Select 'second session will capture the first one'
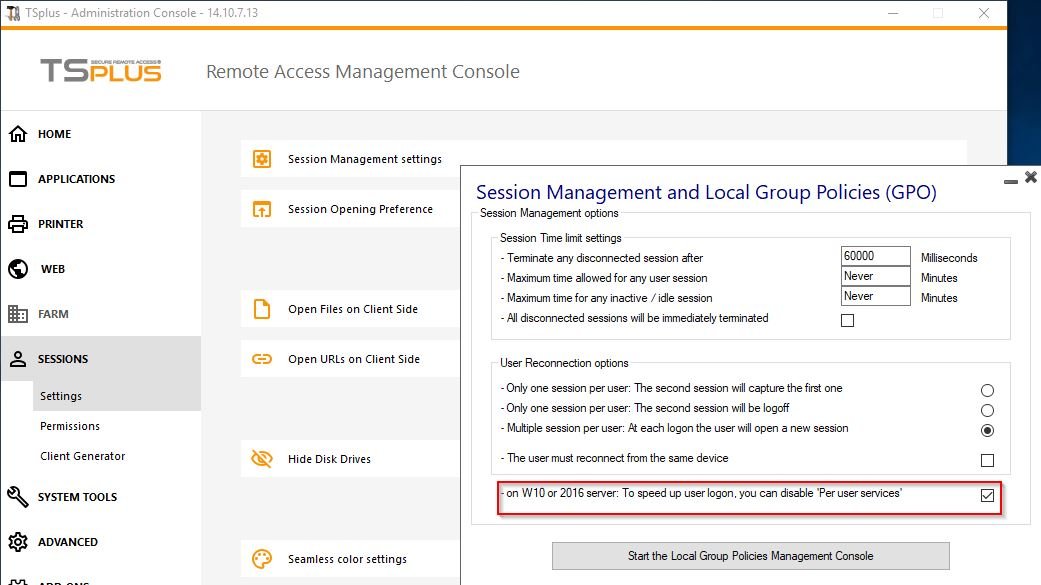The image size is (1041, 585). [x=987, y=390]
